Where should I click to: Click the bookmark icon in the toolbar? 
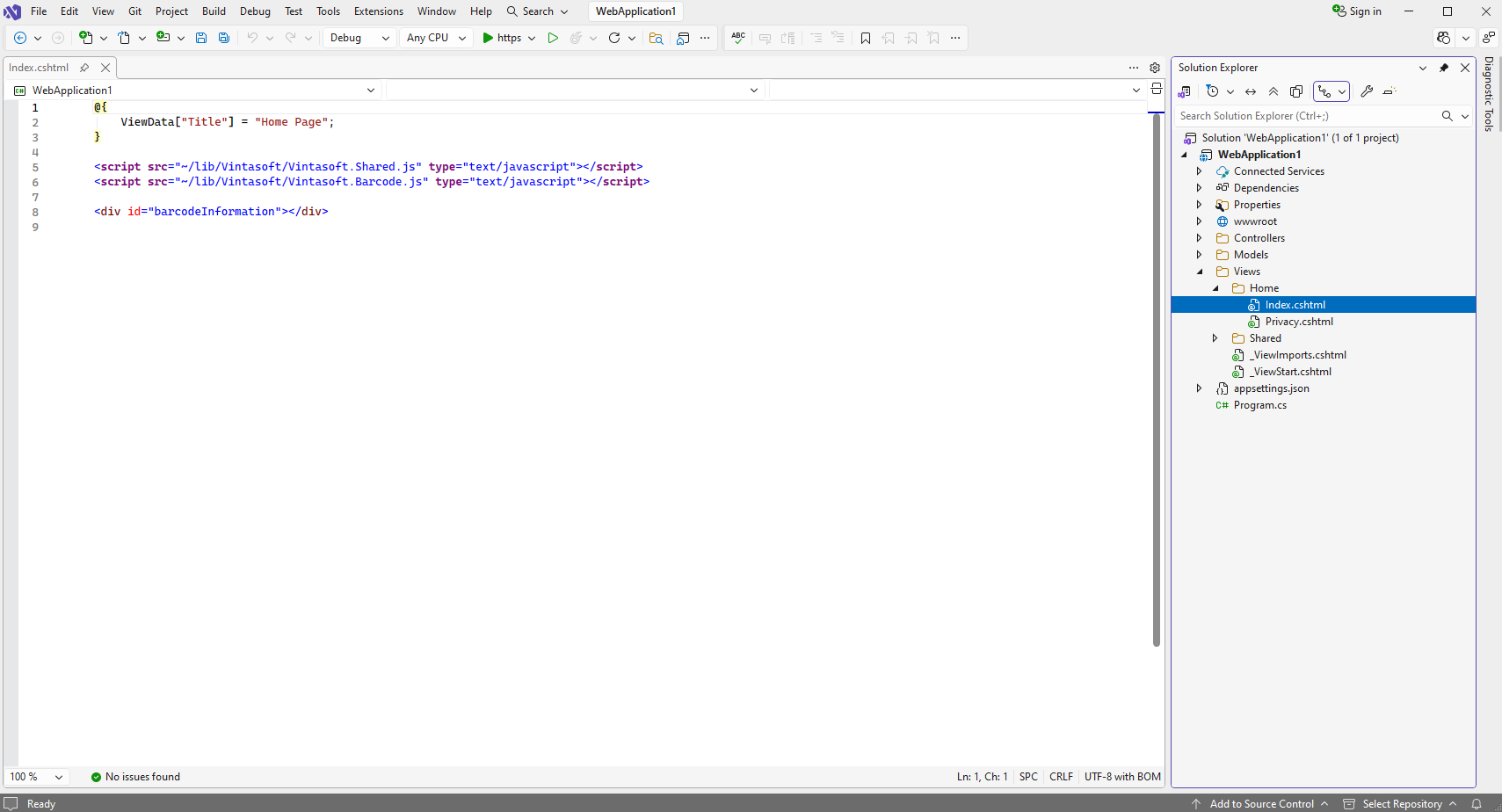click(866, 38)
